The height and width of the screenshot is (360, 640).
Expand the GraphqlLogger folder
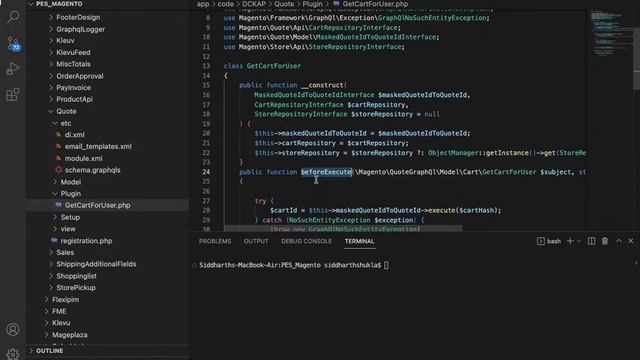pos(80,29)
